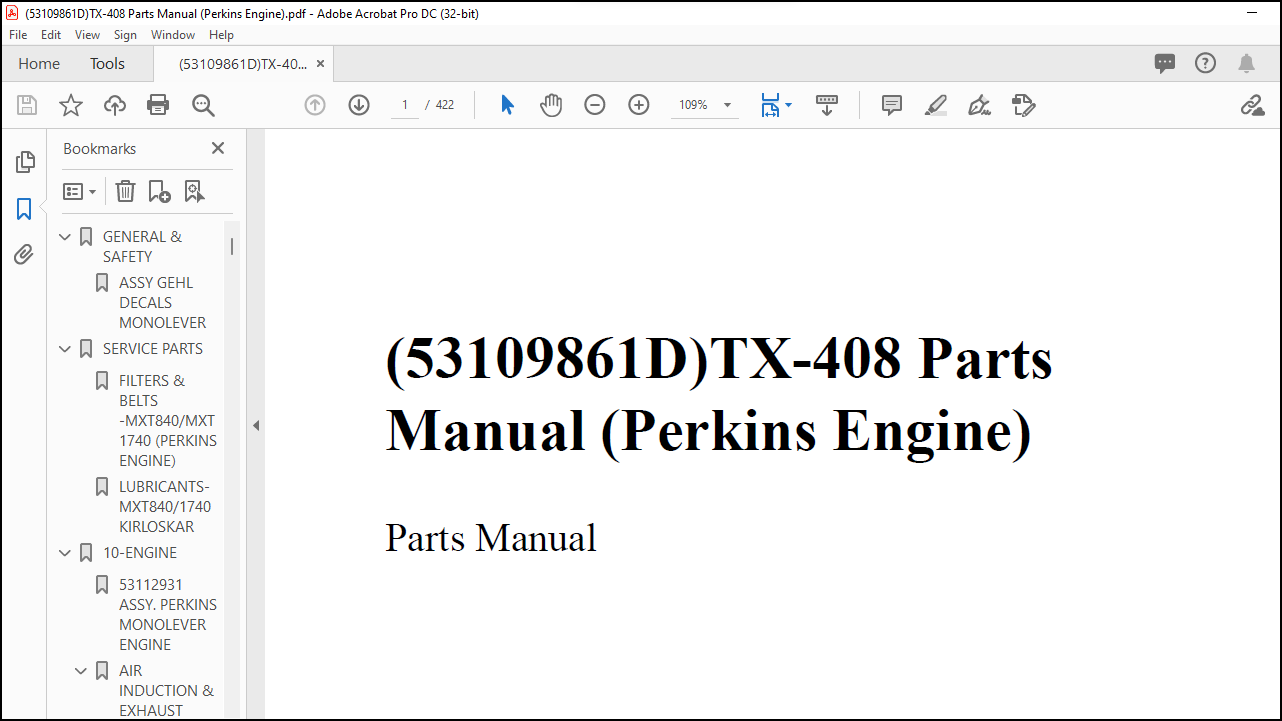Choose the Selection arrow tool
The height and width of the screenshot is (721, 1282).
[507, 105]
